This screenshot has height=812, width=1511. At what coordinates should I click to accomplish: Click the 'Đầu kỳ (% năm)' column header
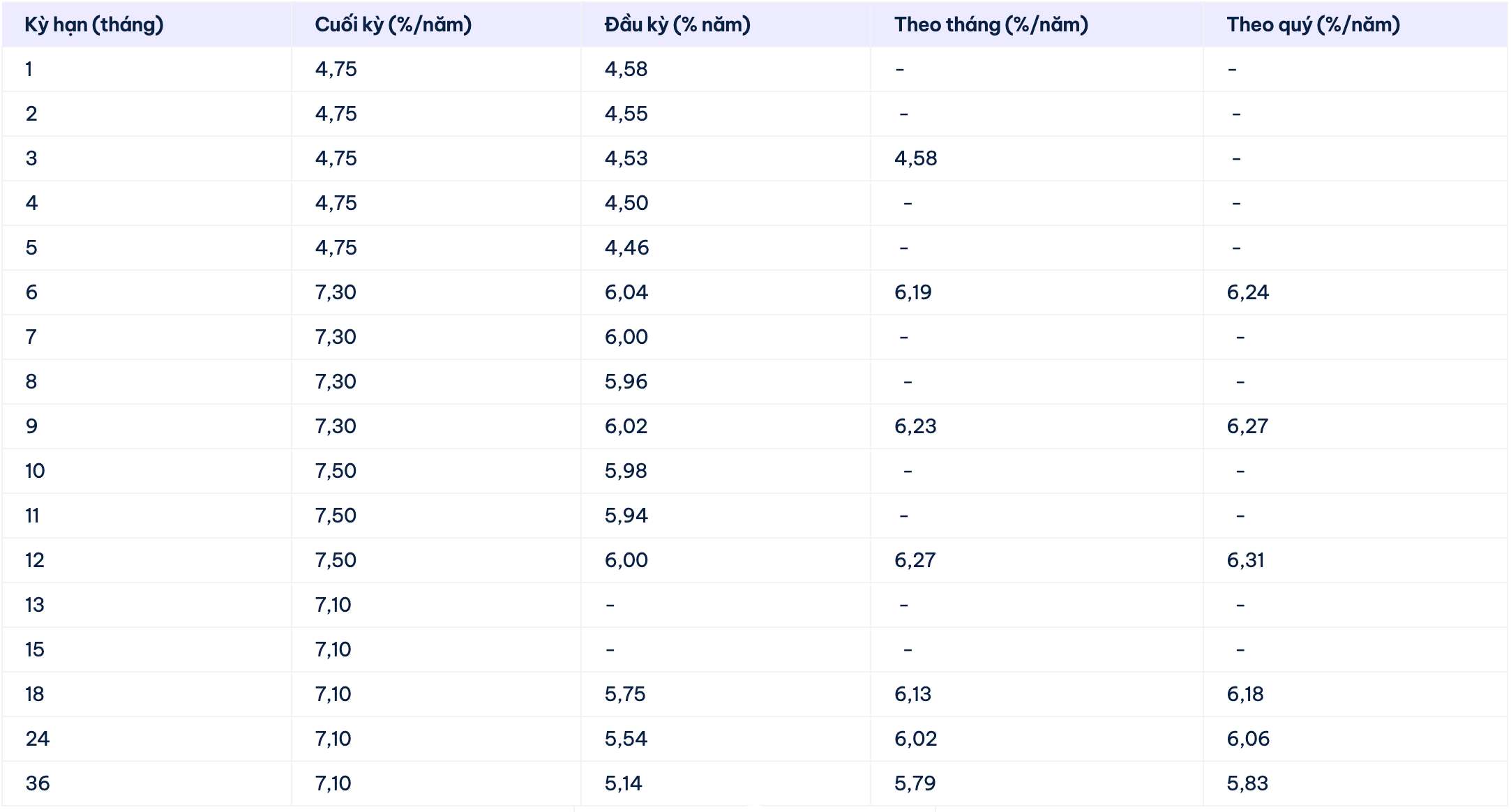pos(677,25)
